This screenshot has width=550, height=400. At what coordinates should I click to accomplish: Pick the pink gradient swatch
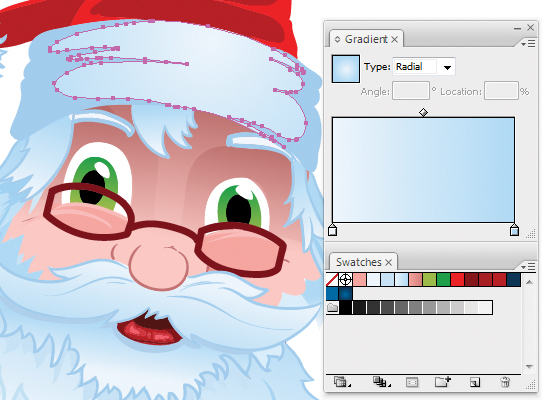415,280
